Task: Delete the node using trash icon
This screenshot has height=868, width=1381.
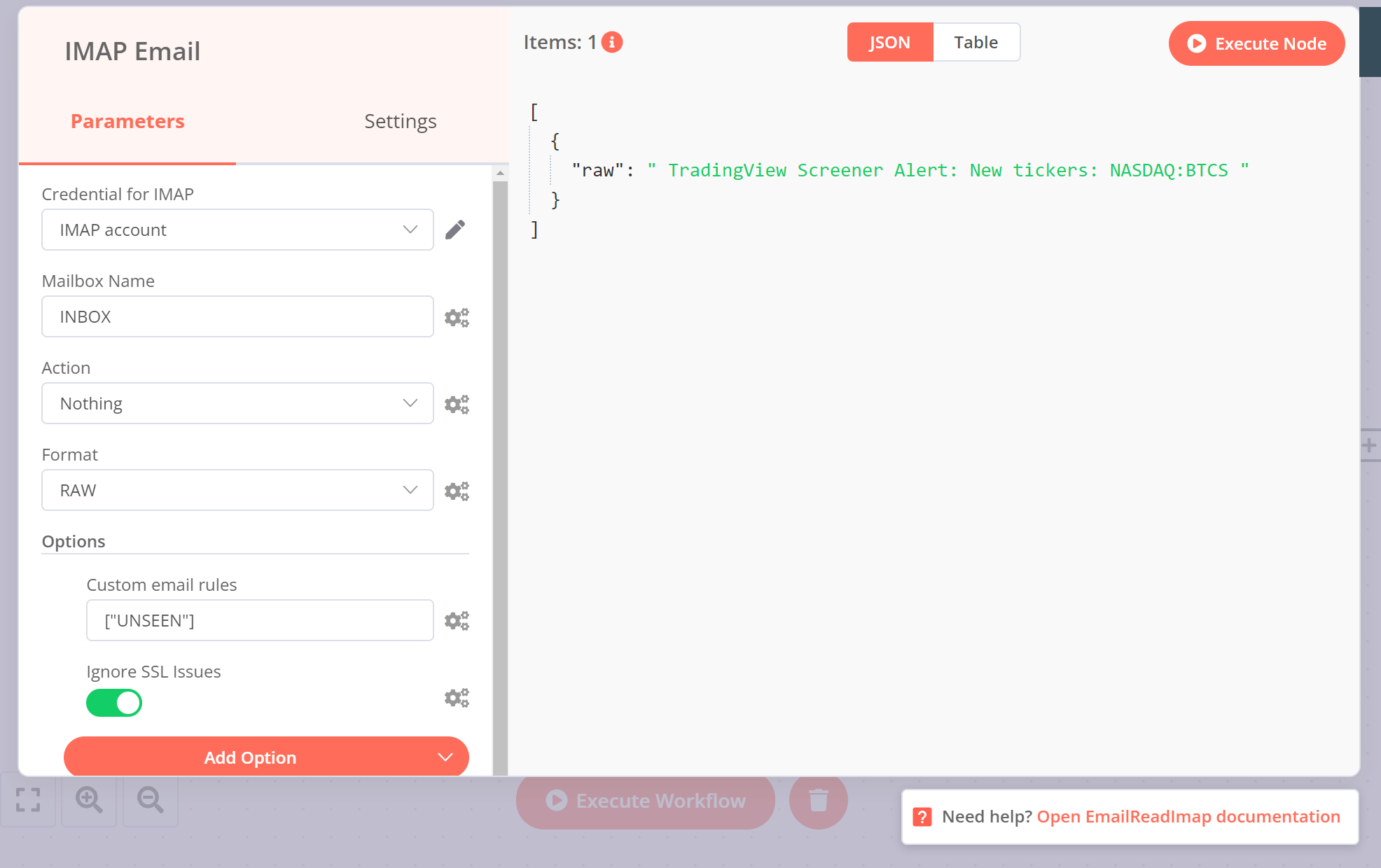Action: point(818,800)
